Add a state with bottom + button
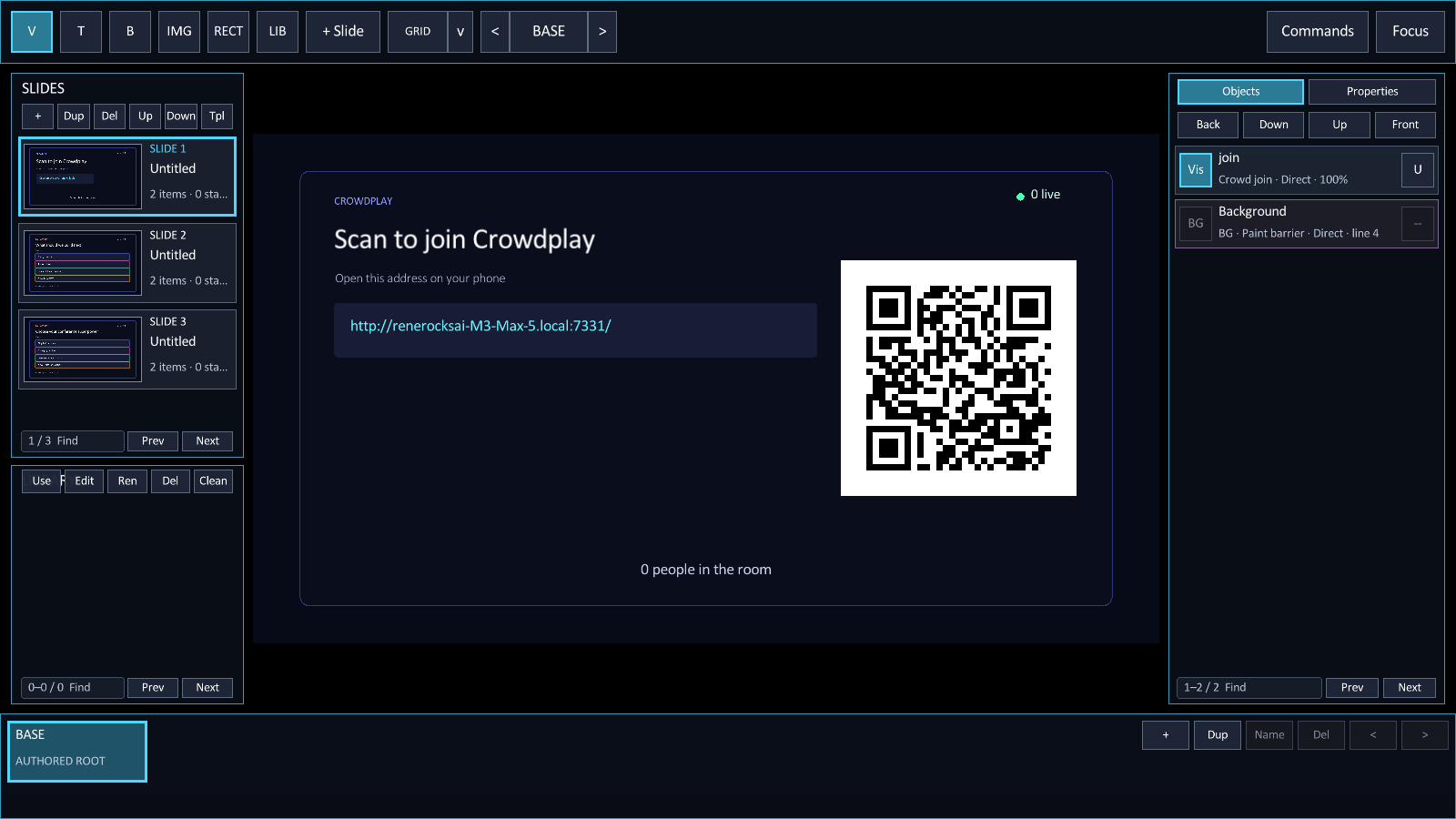This screenshot has width=1456, height=819. tap(1166, 735)
